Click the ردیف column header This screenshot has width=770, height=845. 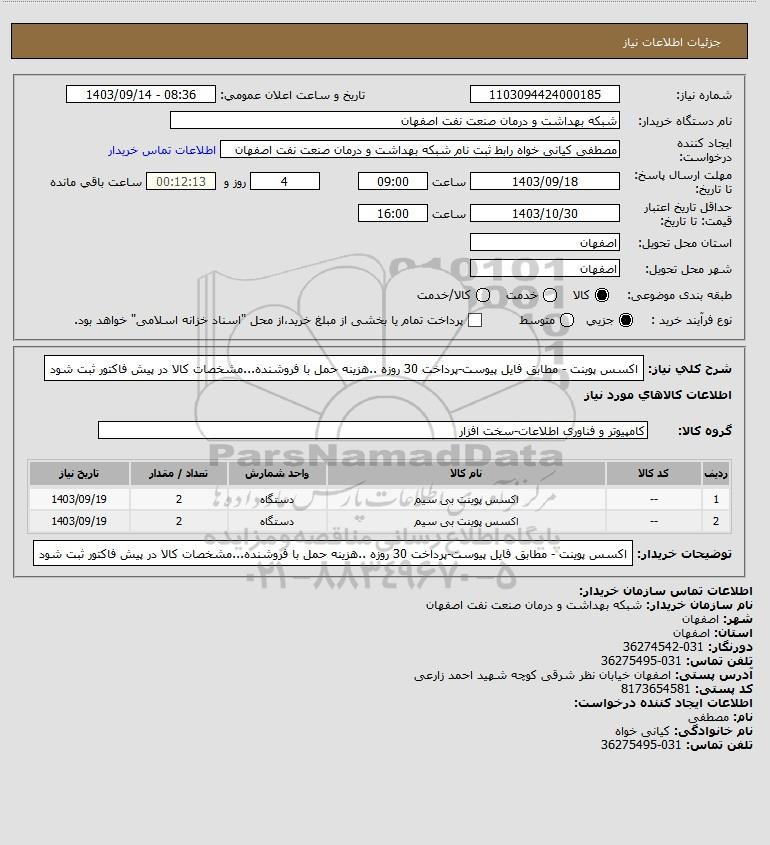click(x=716, y=473)
